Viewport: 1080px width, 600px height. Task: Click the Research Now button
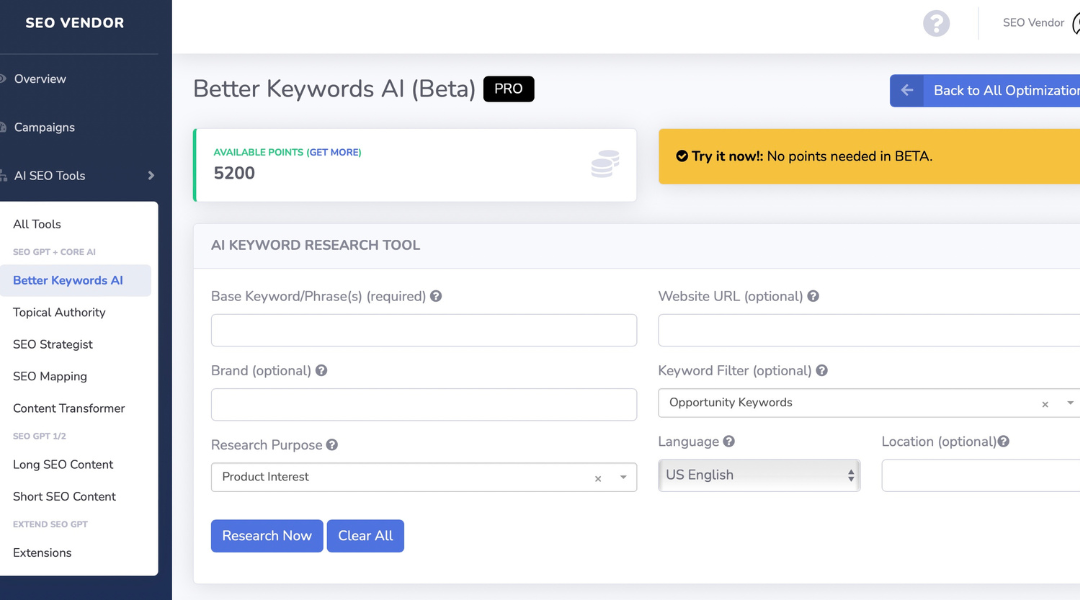(x=267, y=536)
